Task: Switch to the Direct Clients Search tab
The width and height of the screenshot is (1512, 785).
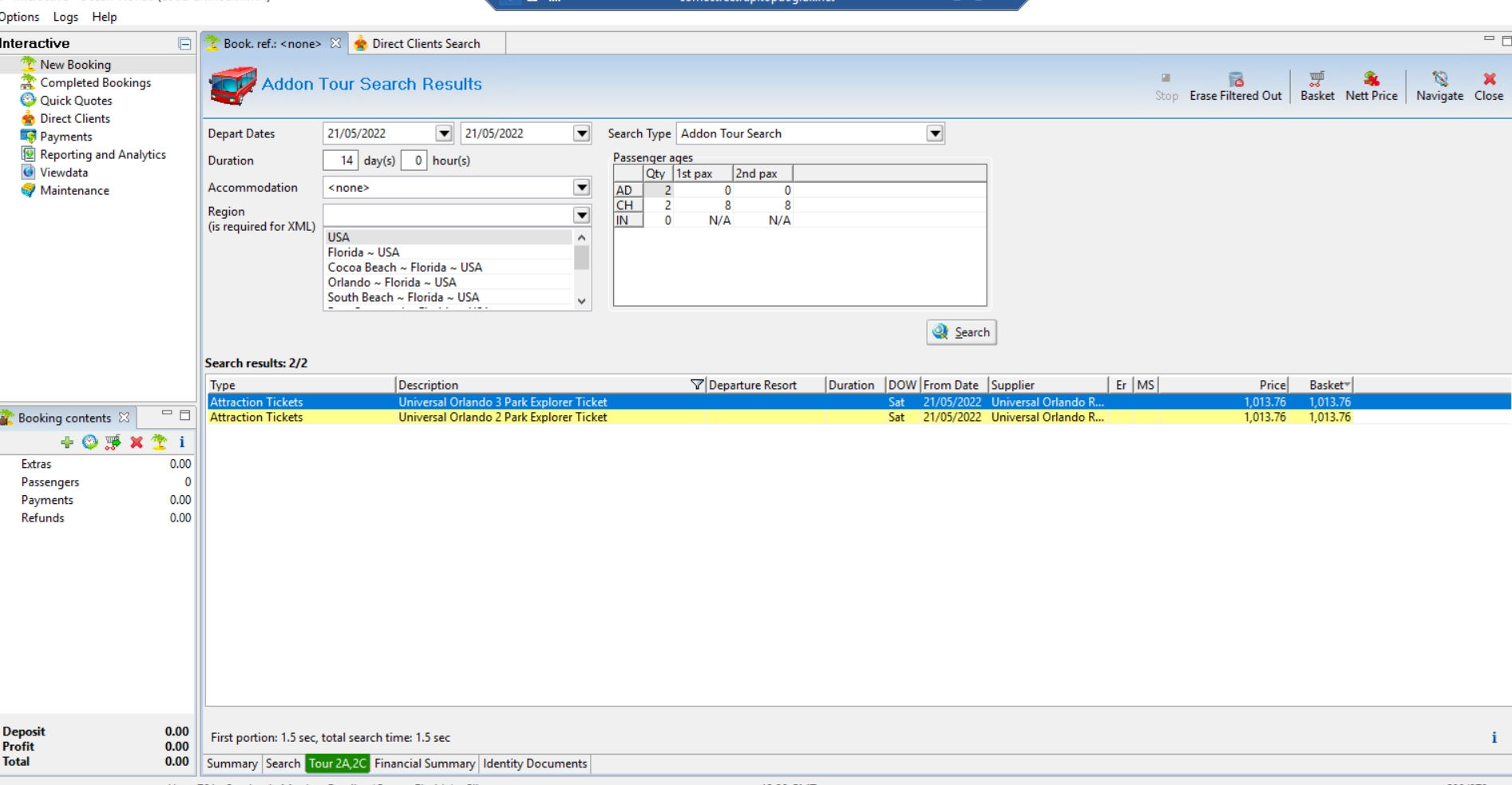Action: click(x=426, y=44)
